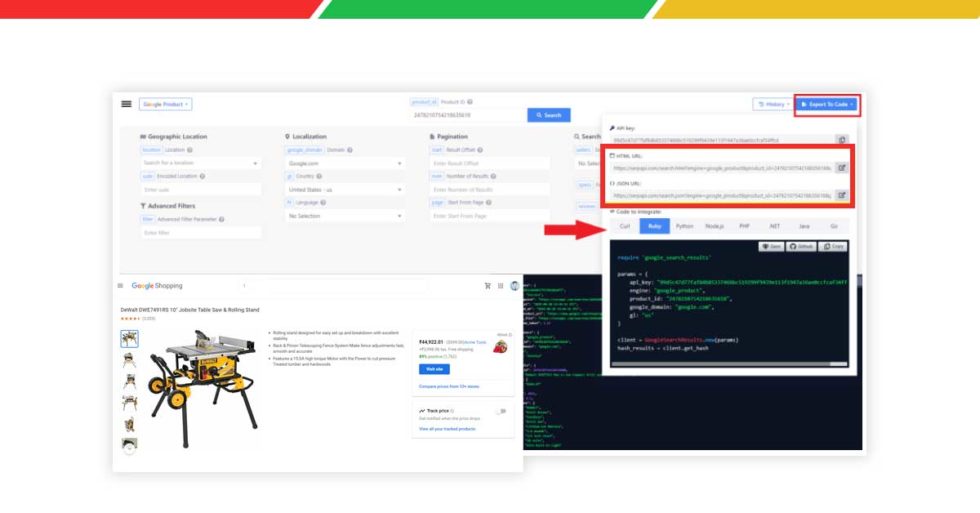Select the first table saw thumbnail
This screenshot has height=513, width=980.
(x=129, y=339)
